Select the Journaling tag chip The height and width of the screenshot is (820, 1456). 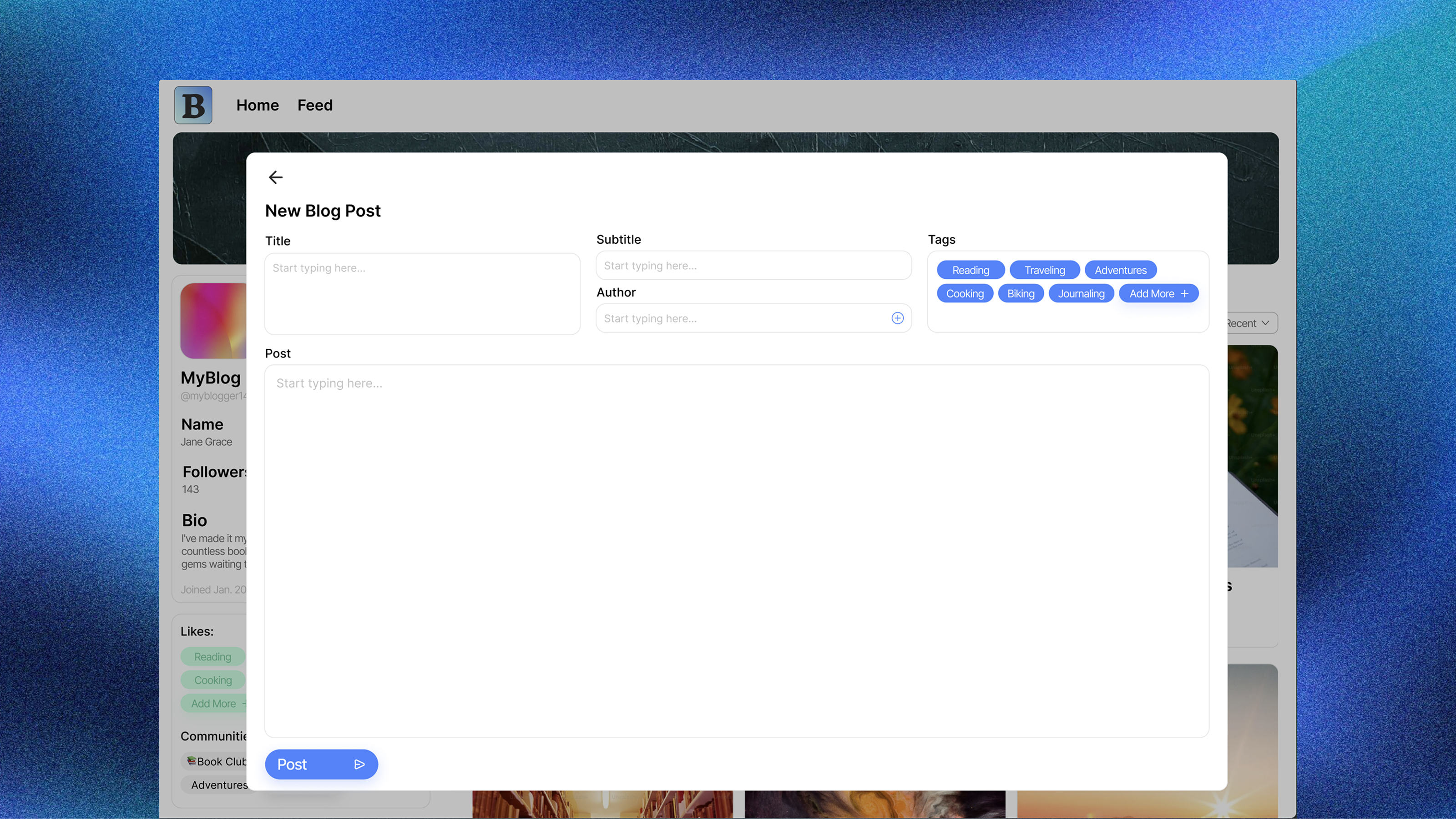tap(1081, 293)
